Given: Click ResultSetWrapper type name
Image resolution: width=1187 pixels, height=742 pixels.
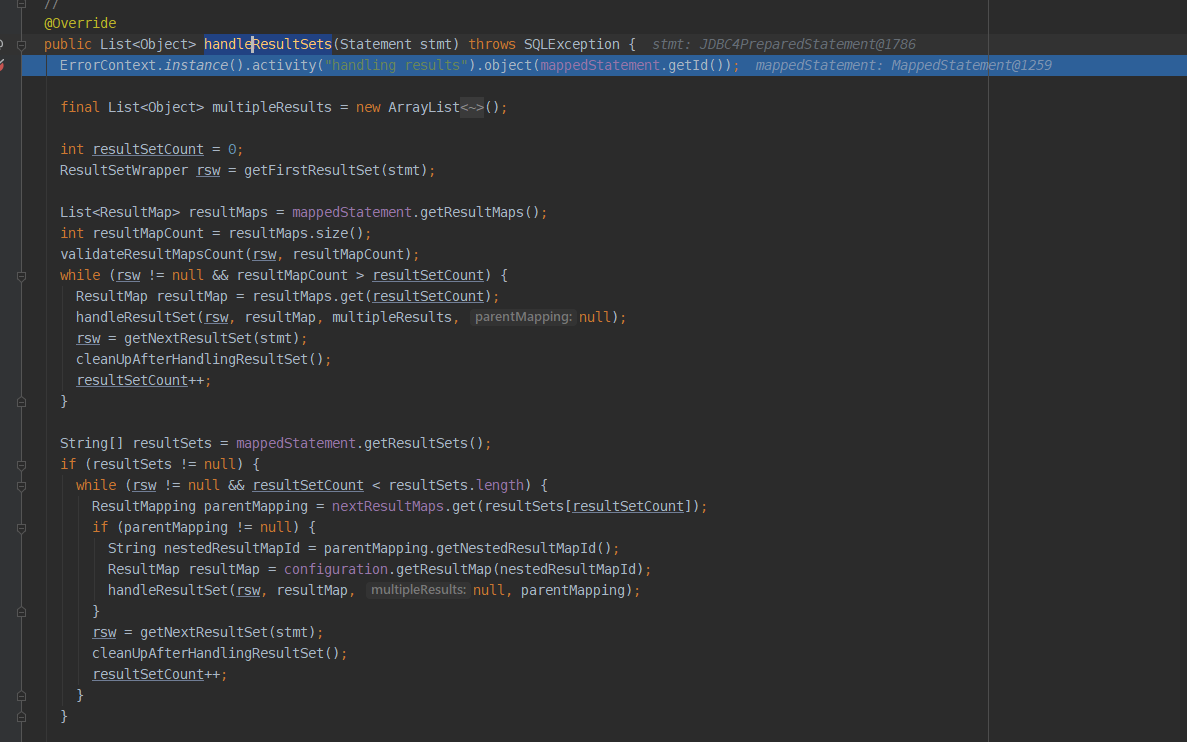Looking at the screenshot, I should point(123,170).
